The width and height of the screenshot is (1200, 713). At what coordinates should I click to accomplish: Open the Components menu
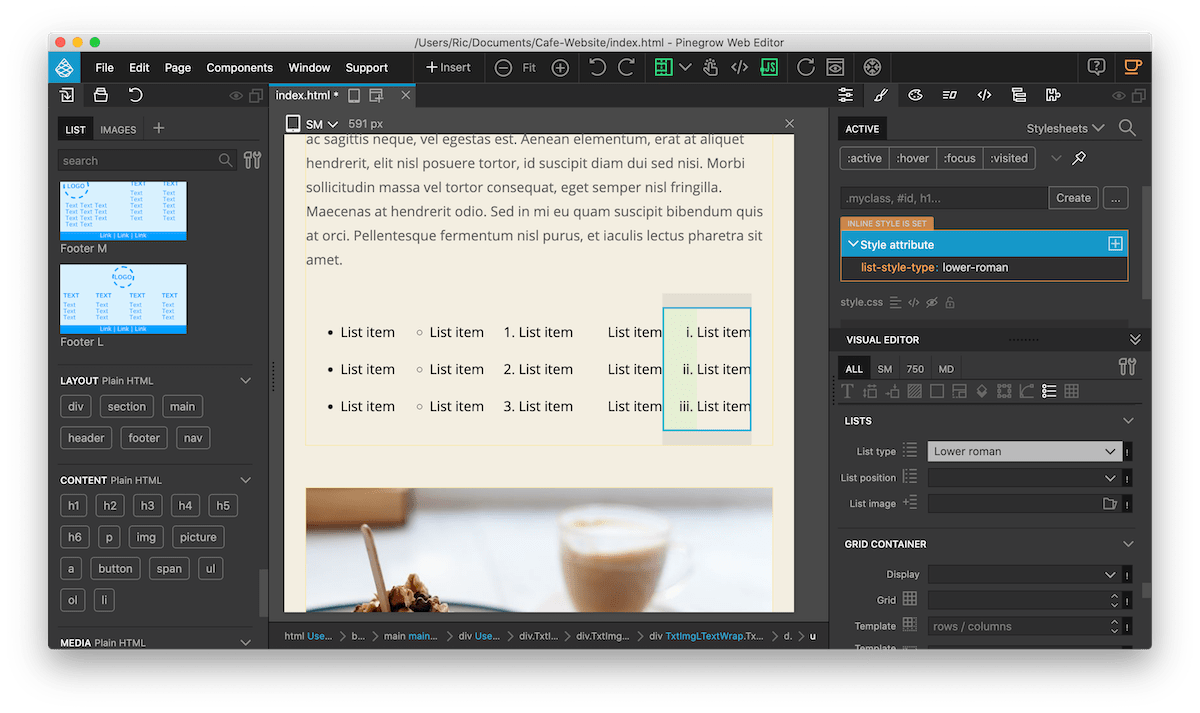(x=239, y=68)
